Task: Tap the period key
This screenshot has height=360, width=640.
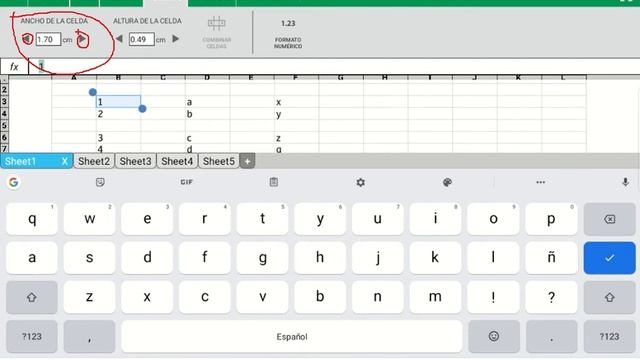Action: (551, 336)
